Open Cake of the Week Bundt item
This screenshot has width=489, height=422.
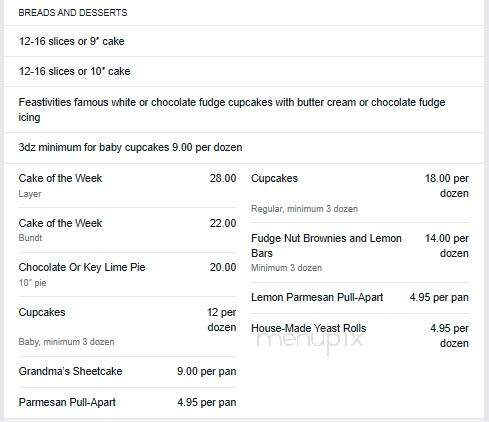click(127, 230)
